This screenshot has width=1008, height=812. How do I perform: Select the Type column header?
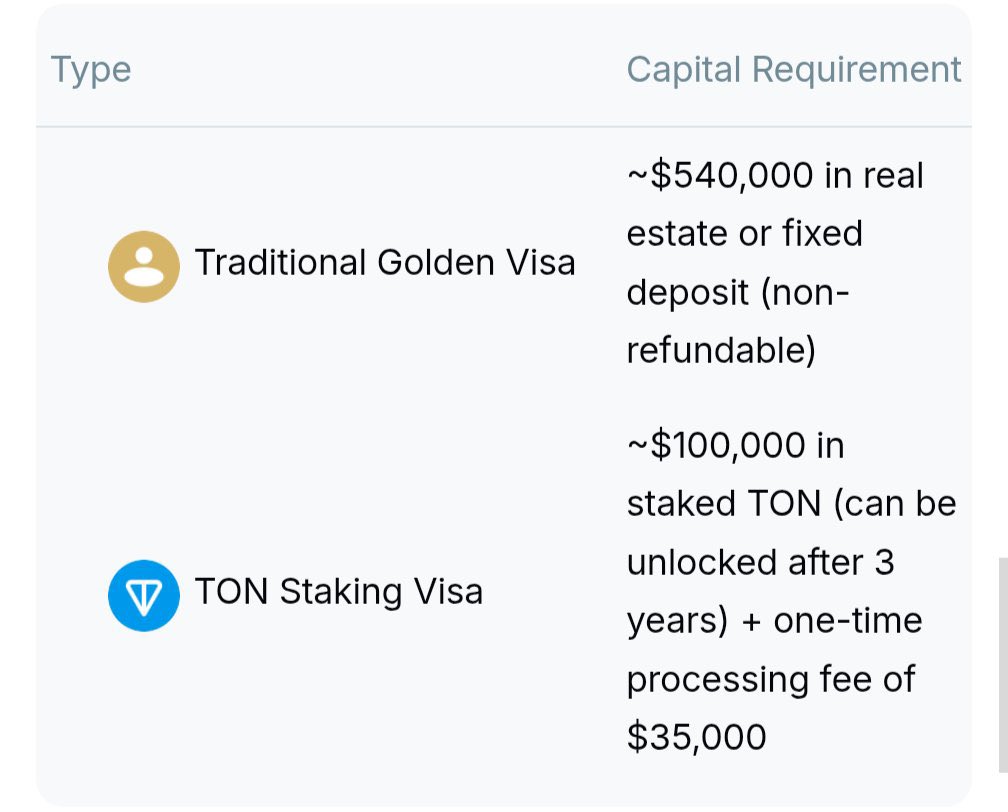click(91, 69)
